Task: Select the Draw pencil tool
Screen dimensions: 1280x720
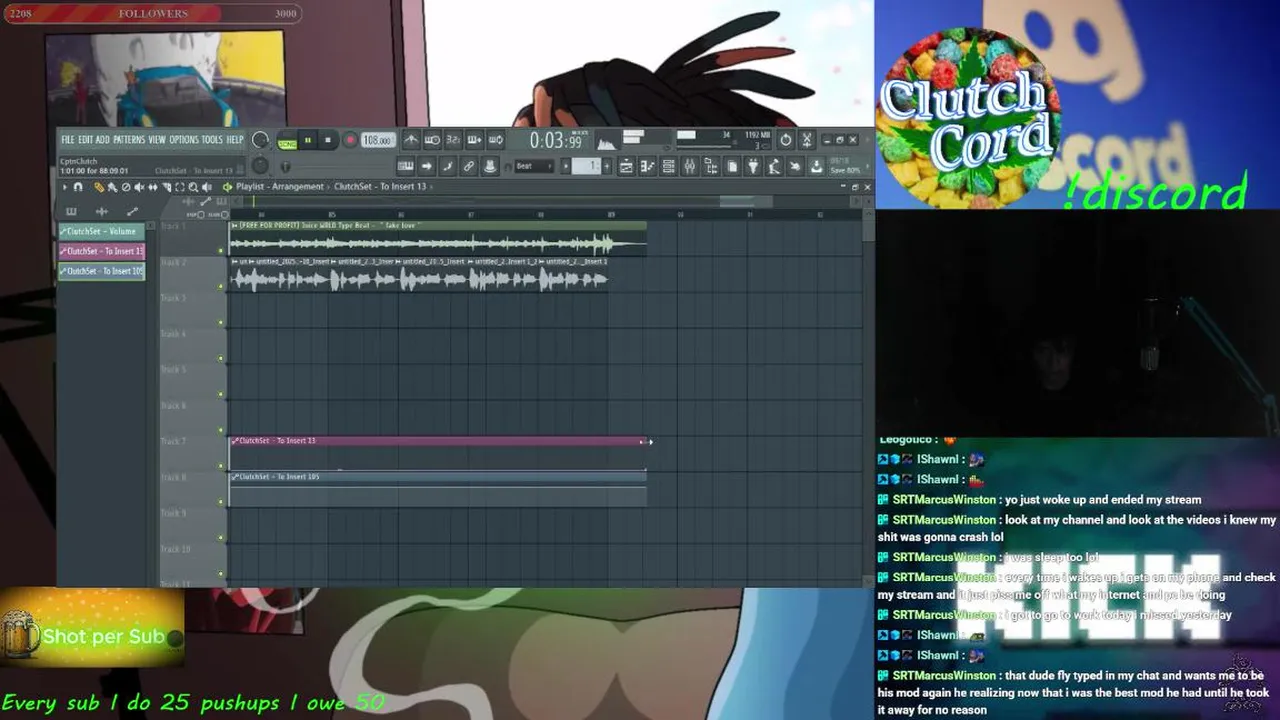Action: pyautogui.click(x=98, y=187)
